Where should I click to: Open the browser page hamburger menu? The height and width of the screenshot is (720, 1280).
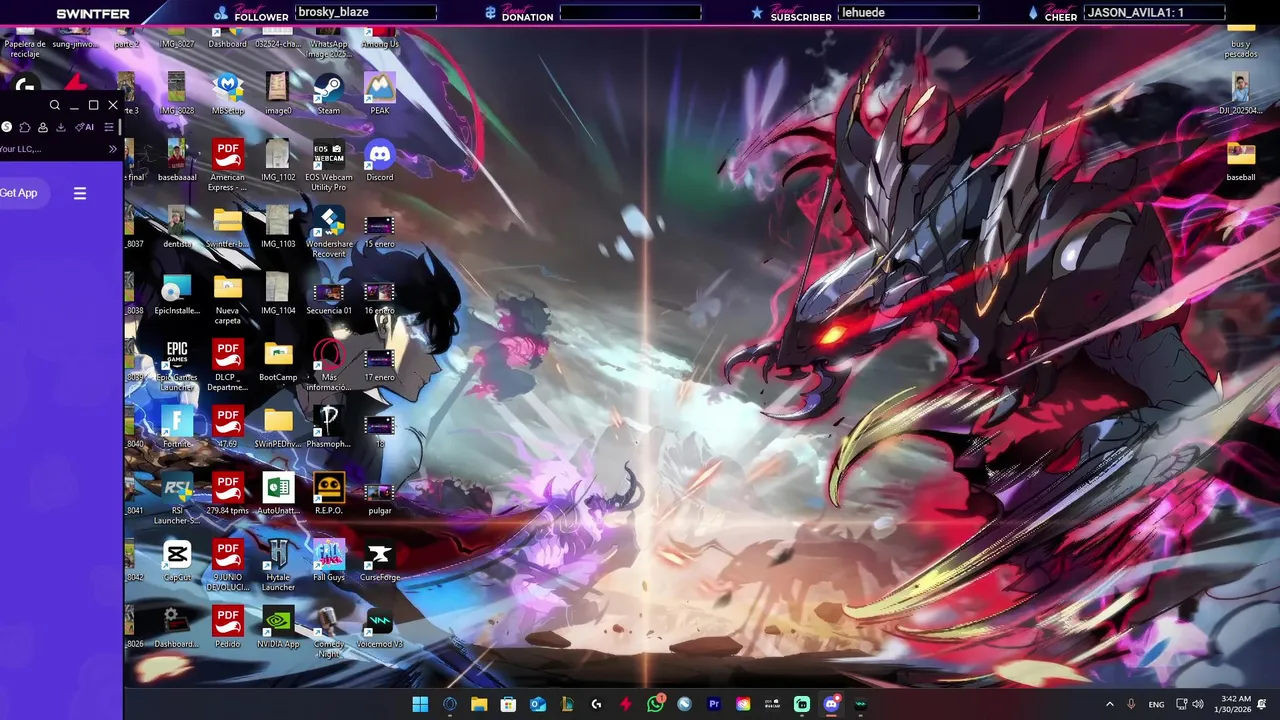(x=80, y=193)
